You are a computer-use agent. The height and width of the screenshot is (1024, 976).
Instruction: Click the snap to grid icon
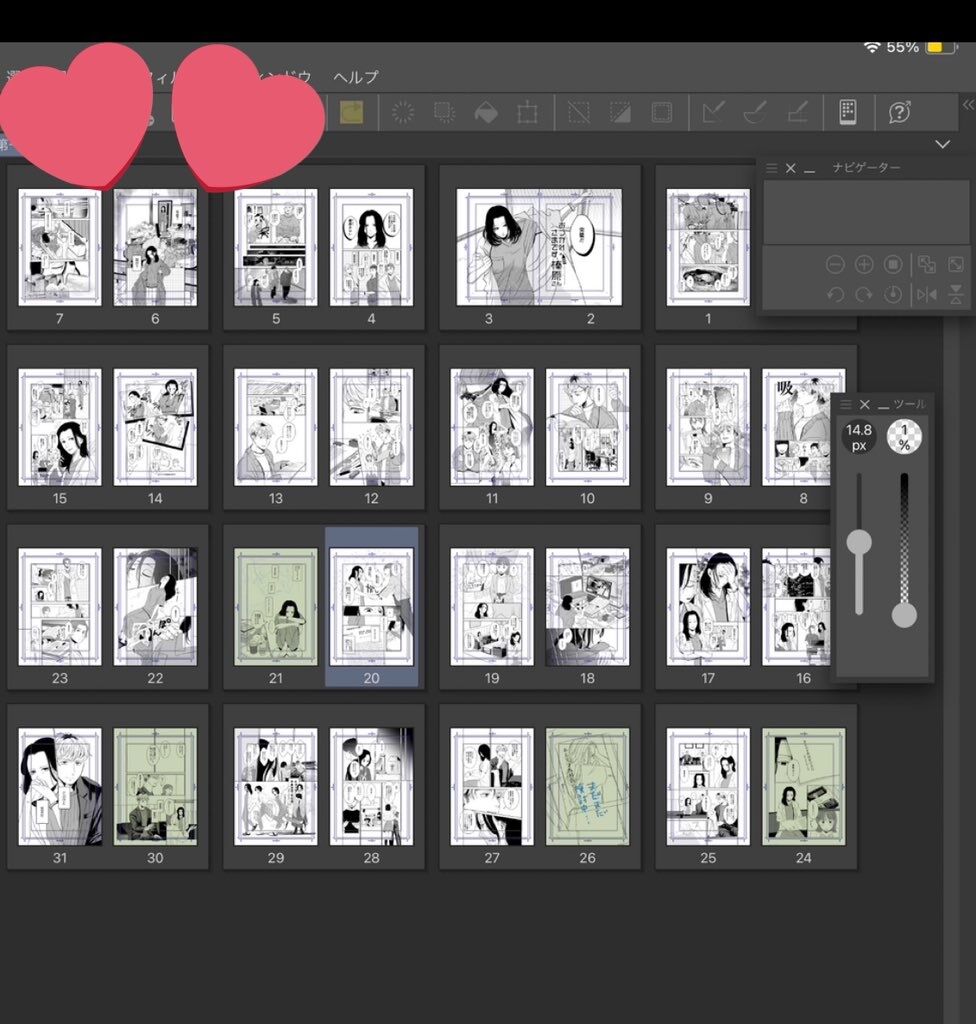(x=798, y=112)
